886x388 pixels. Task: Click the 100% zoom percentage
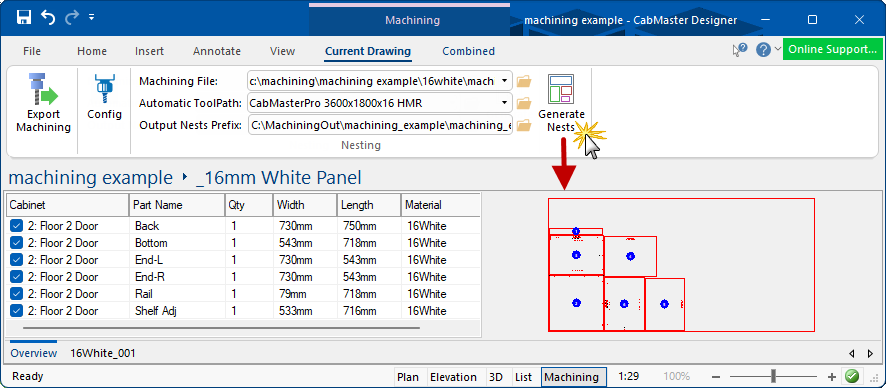676,376
